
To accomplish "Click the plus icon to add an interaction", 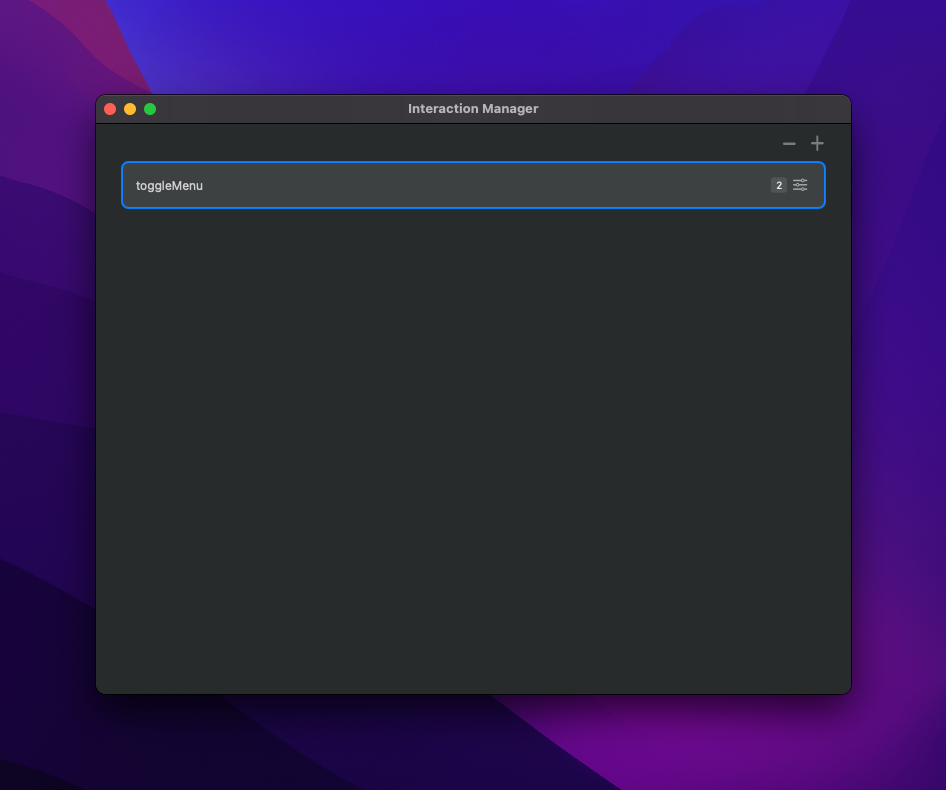I will point(817,143).
